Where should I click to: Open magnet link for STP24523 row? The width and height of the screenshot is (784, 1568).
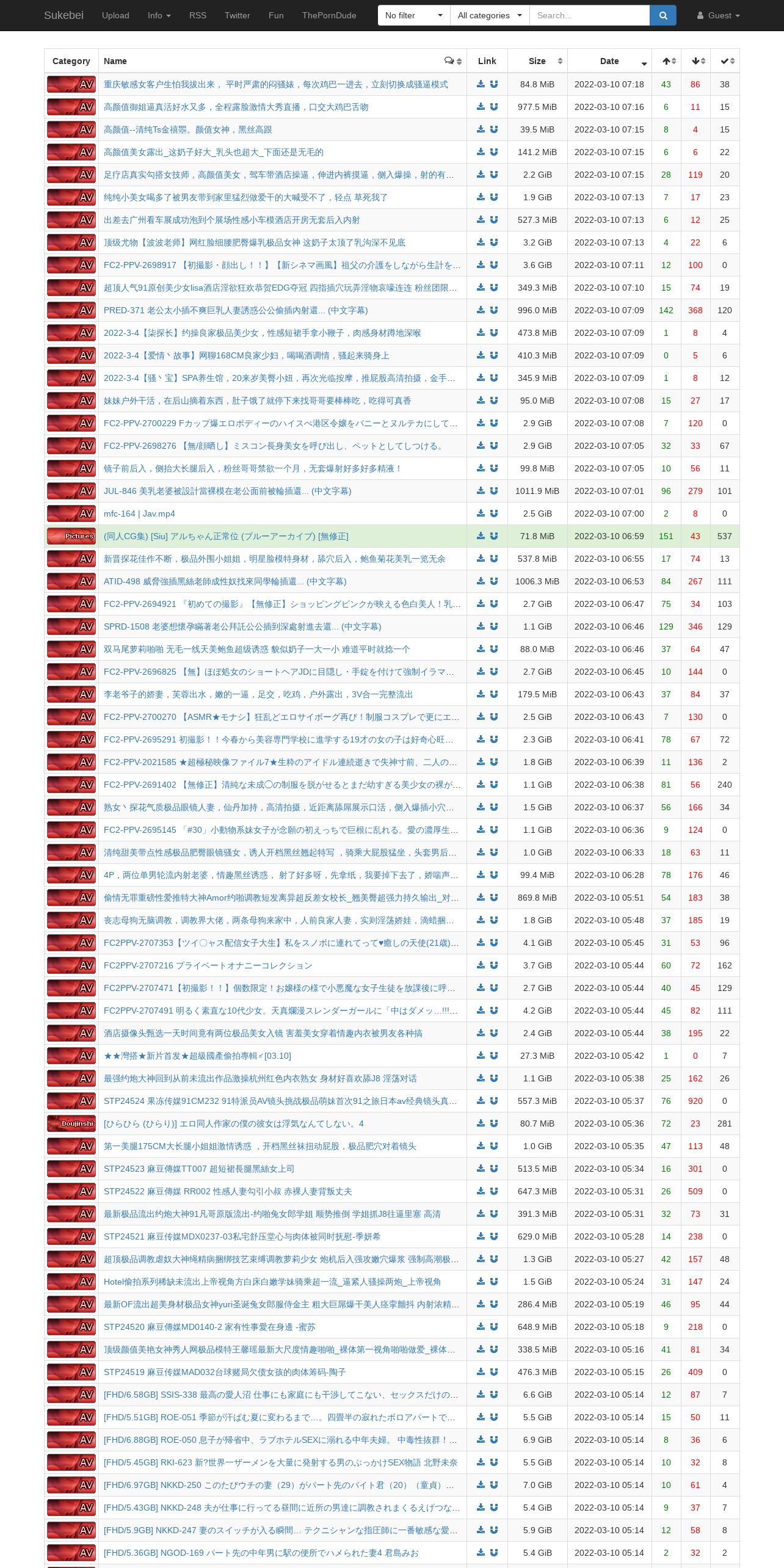pos(494,1169)
